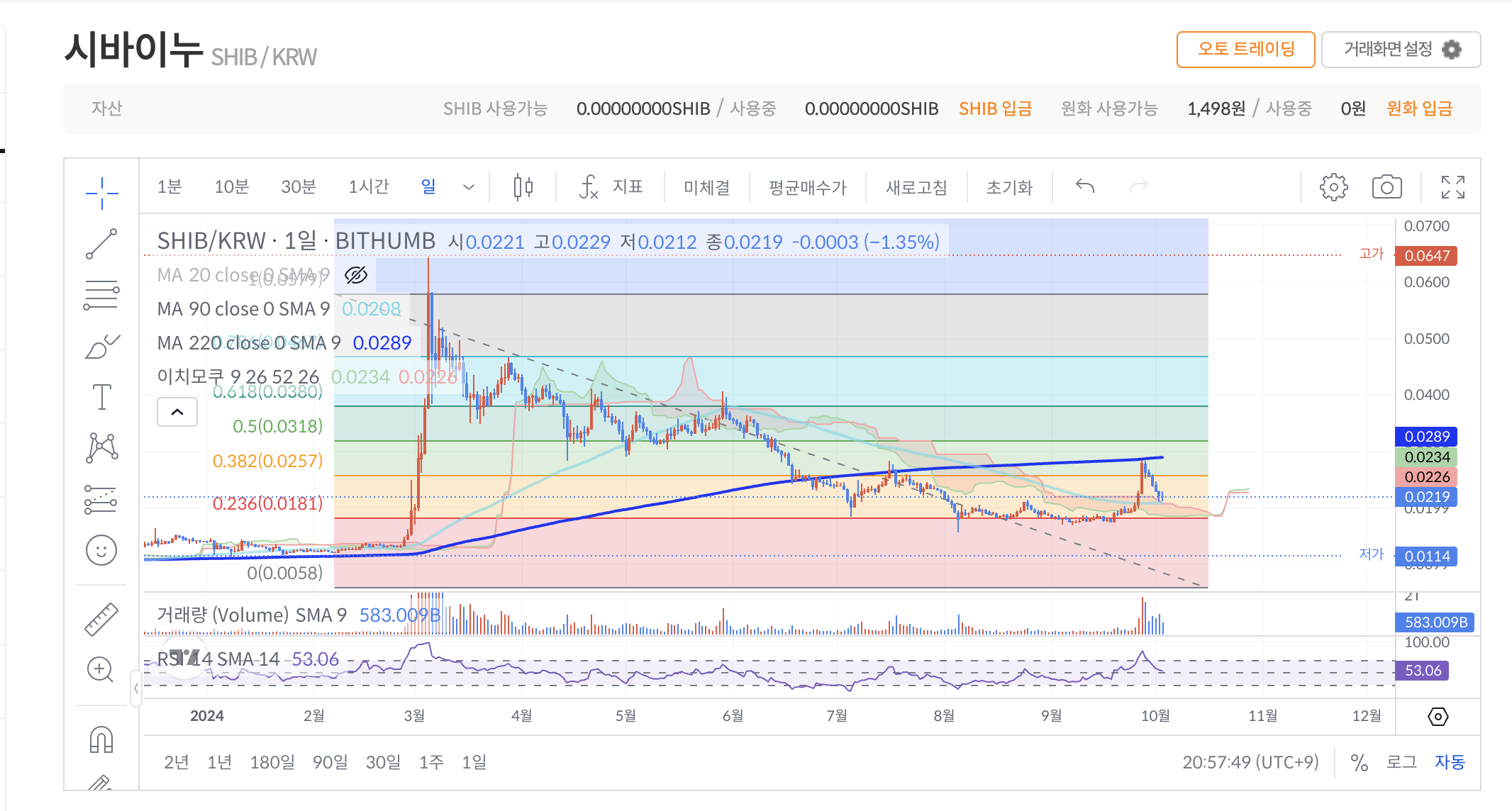Click the candlestick chart style icon
The width and height of the screenshot is (1512, 811).
523,187
